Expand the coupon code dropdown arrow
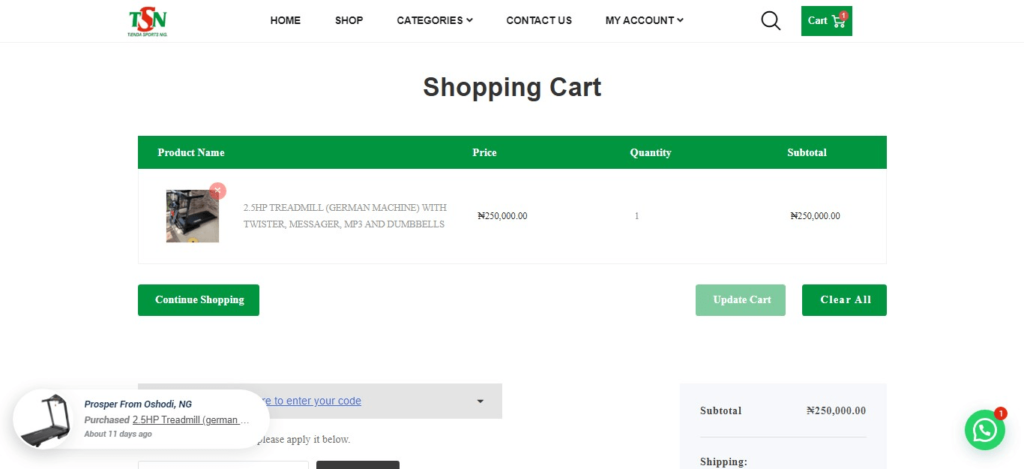 point(480,401)
